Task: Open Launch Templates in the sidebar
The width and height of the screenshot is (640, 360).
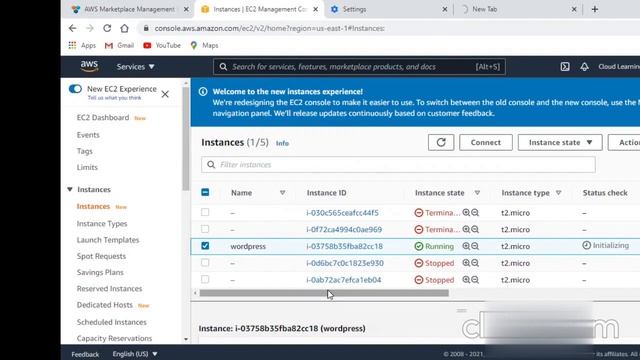Action: [108, 240]
